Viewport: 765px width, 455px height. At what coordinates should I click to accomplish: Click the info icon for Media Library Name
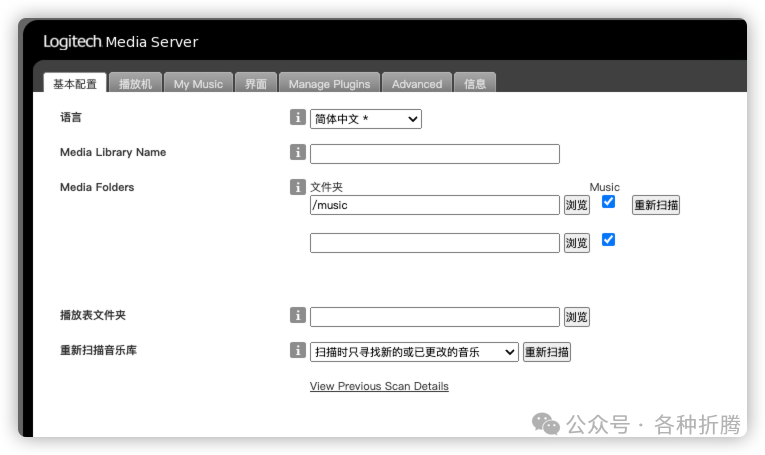(298, 152)
